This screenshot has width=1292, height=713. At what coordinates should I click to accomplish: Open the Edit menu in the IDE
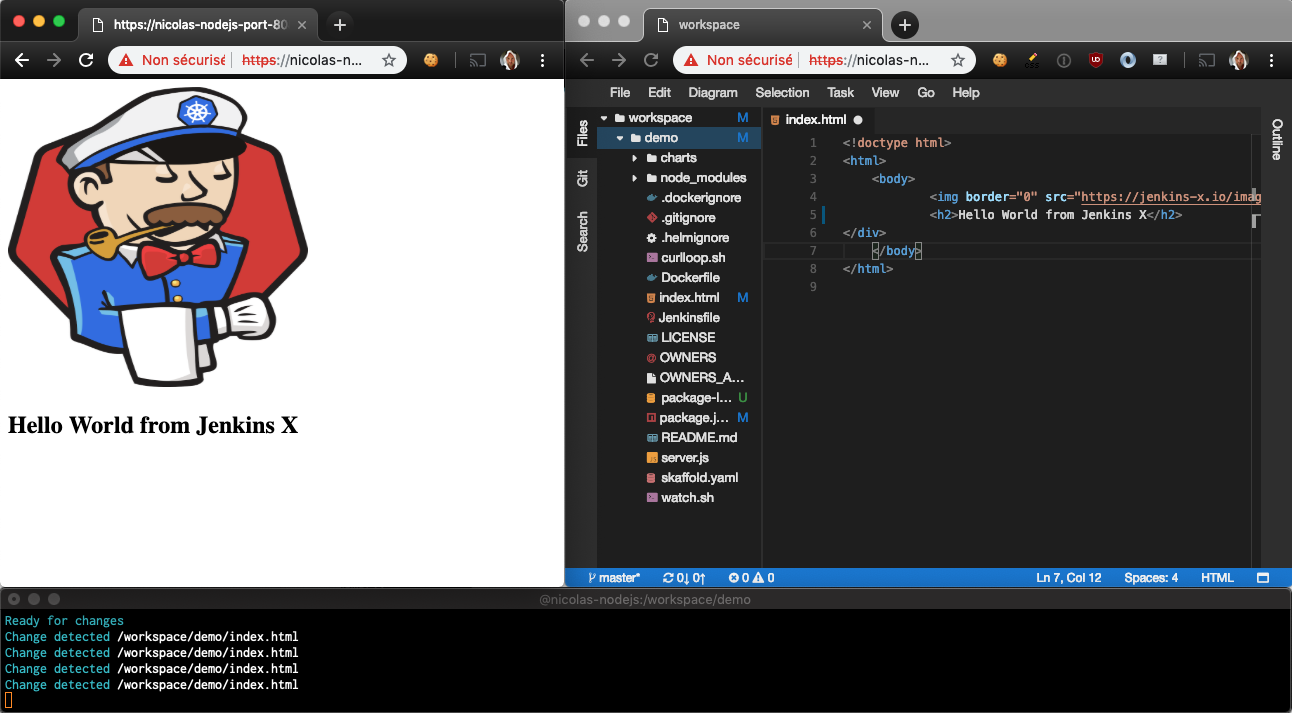tap(659, 92)
